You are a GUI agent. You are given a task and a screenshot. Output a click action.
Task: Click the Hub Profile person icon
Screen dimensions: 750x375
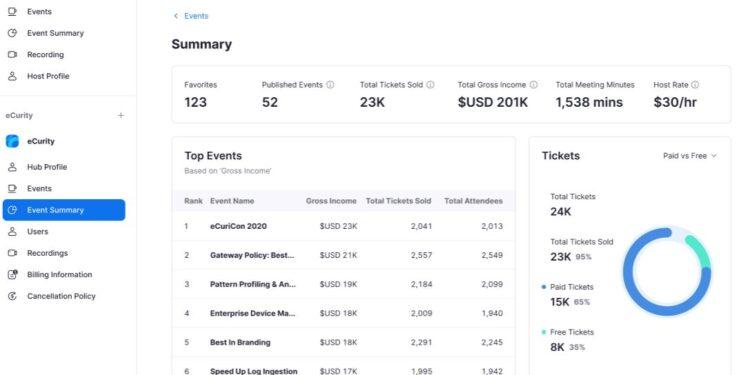(12, 167)
